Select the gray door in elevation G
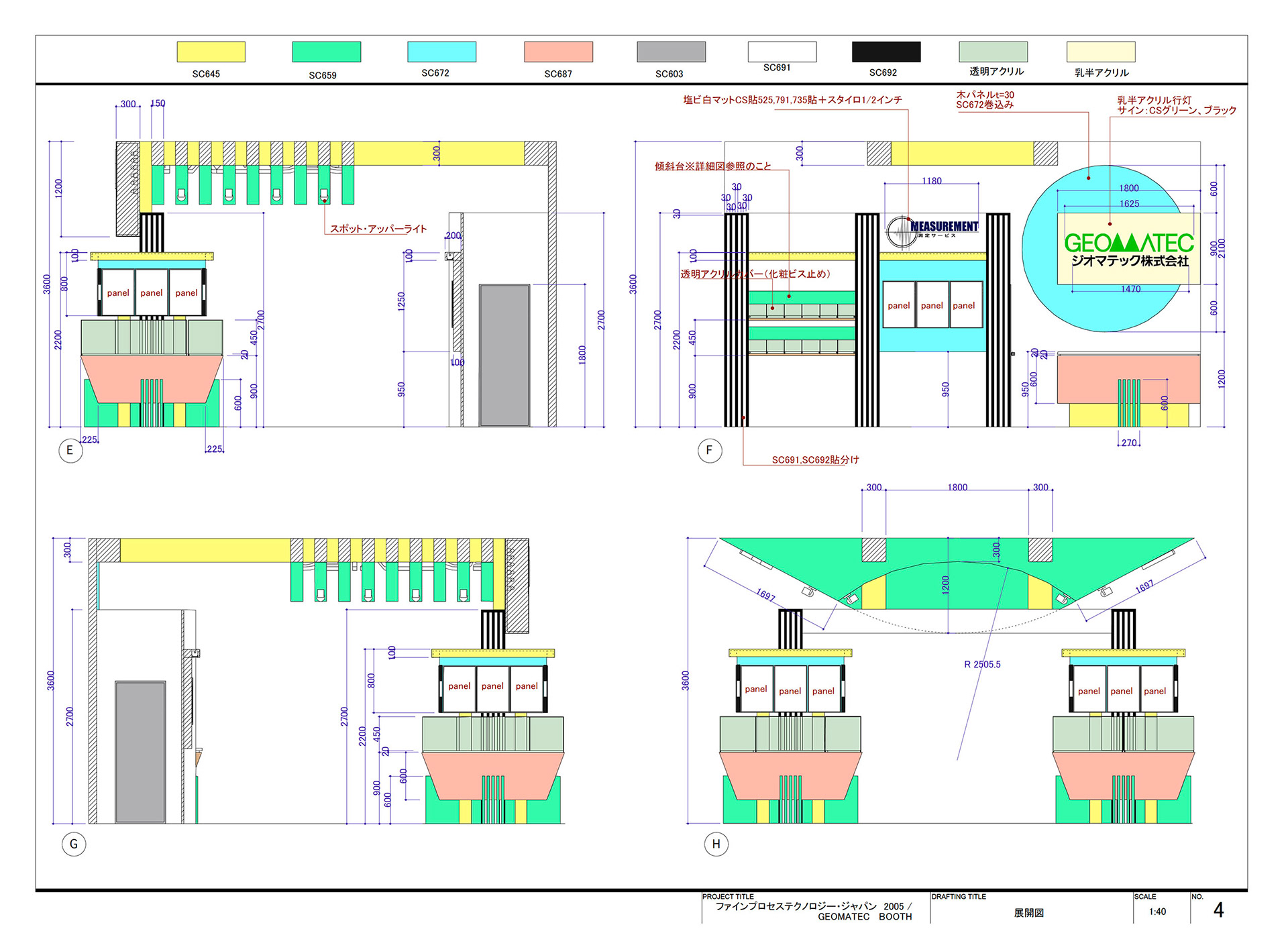The width and height of the screenshot is (1288, 933). point(140,752)
